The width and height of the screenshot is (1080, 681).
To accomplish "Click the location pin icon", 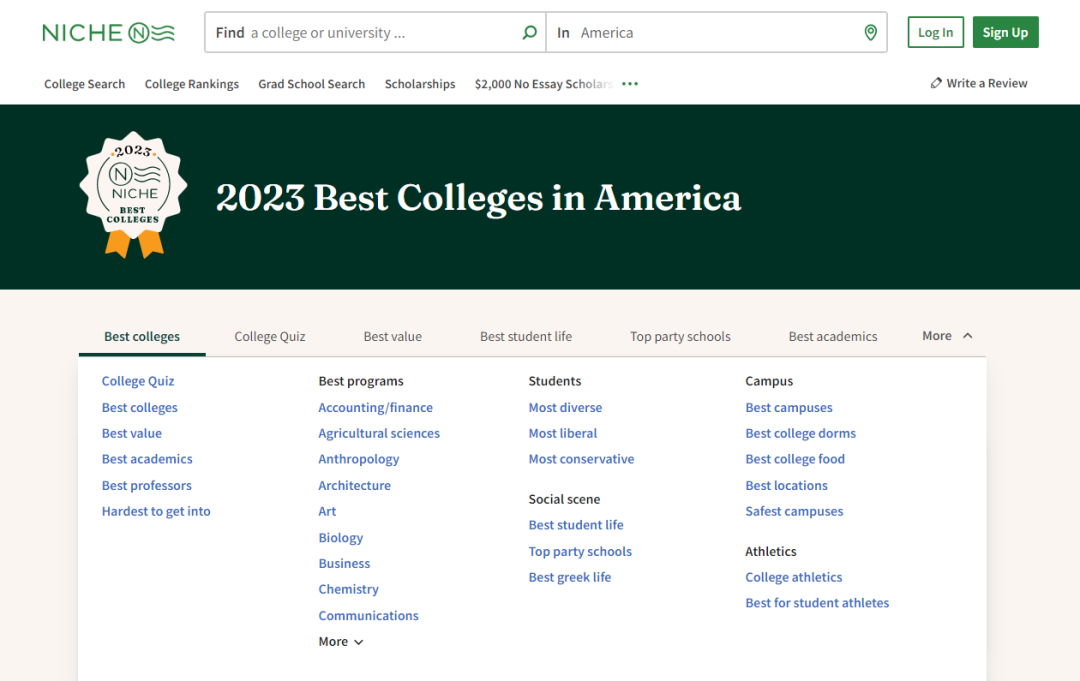I will [870, 33].
